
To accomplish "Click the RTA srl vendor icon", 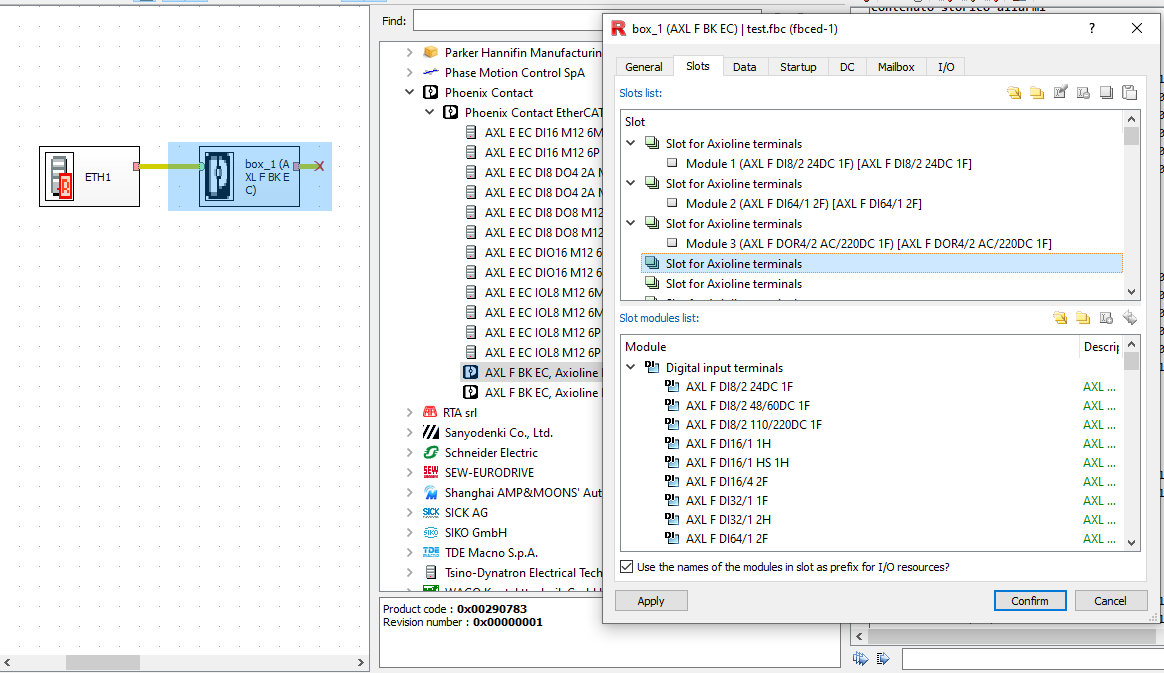I will click(430, 413).
